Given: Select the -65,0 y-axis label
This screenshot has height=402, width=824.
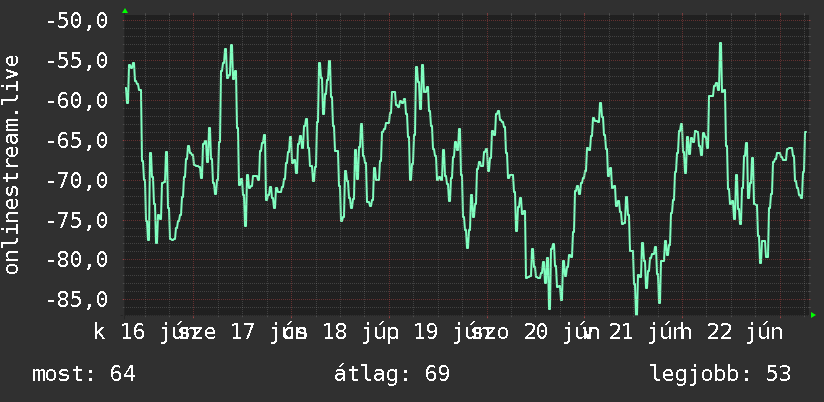Looking at the screenshot, I should [x=77, y=141].
